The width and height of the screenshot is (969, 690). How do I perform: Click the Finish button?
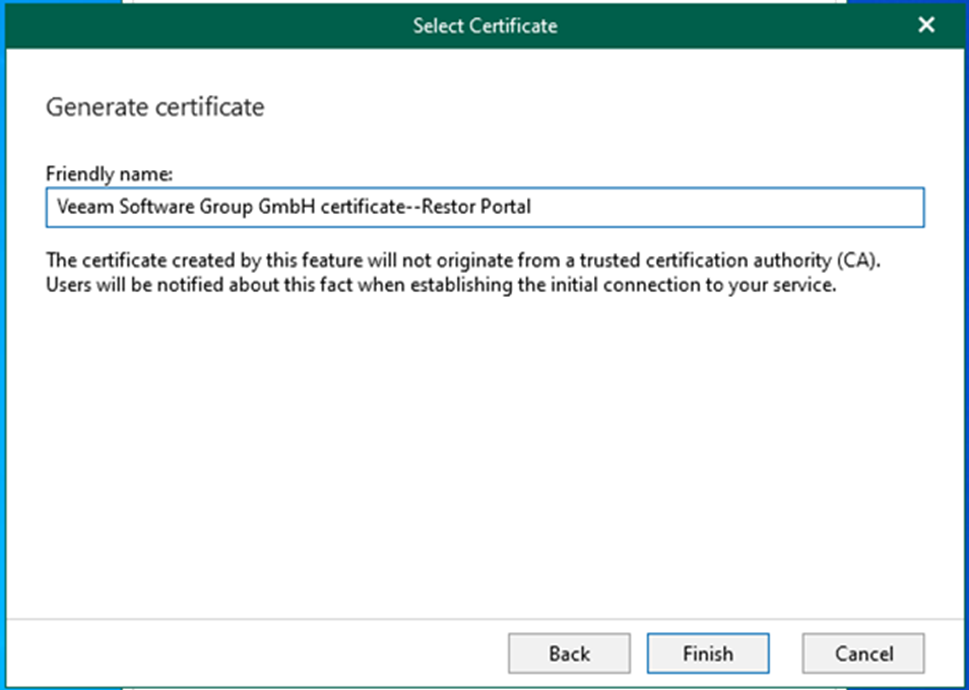coord(708,653)
